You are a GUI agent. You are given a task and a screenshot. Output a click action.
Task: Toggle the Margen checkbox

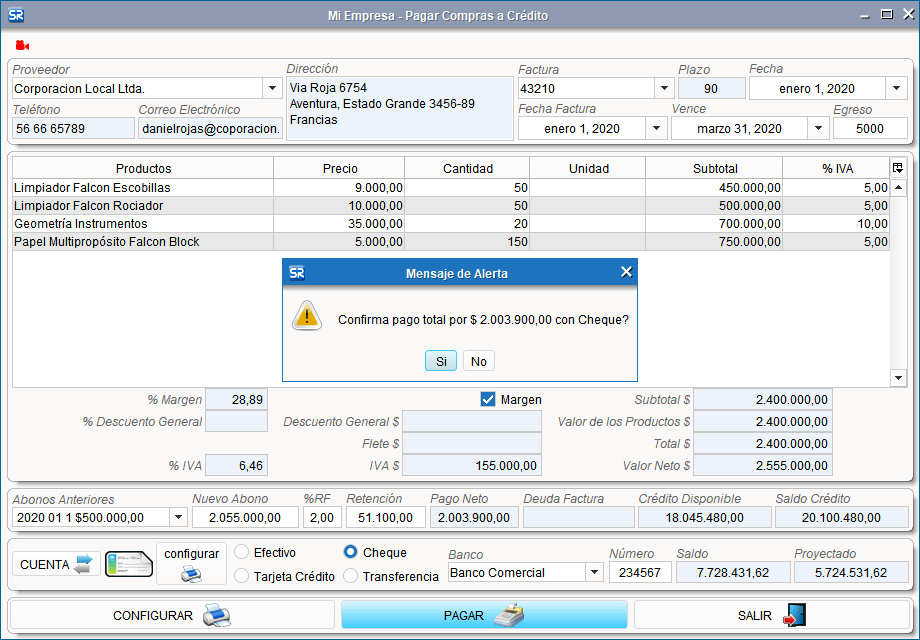click(x=488, y=399)
